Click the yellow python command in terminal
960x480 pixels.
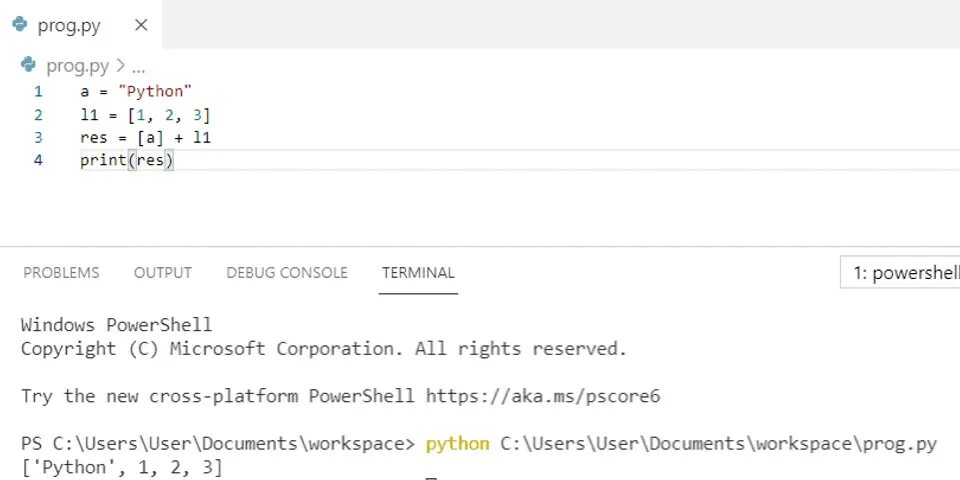point(457,443)
